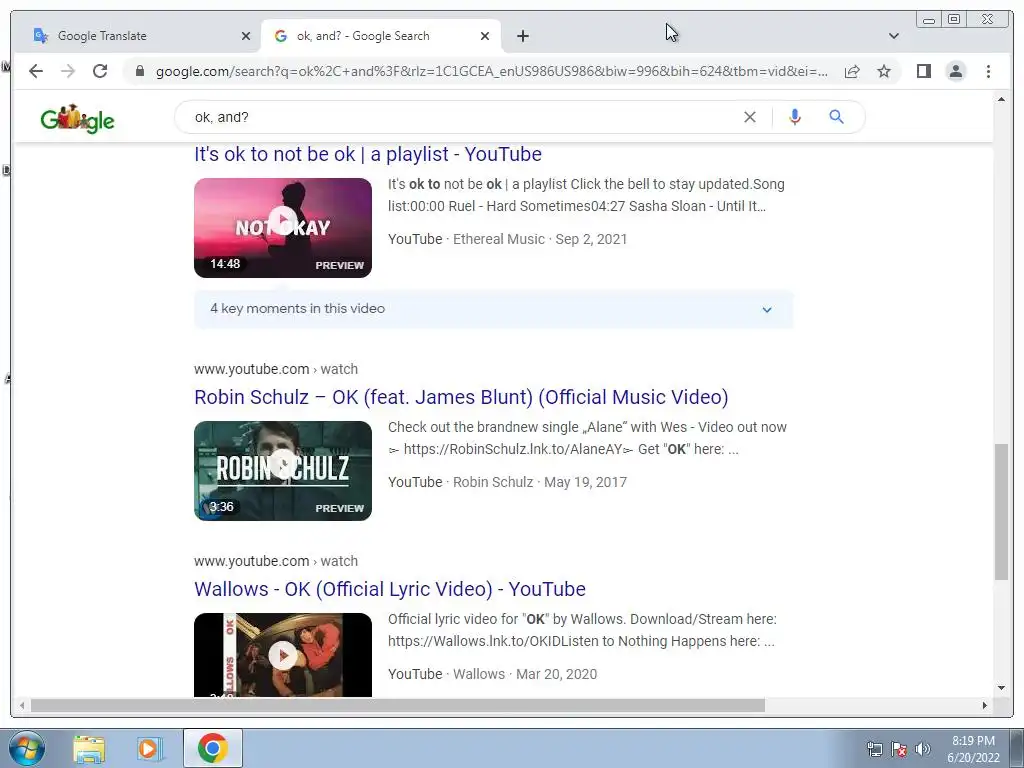The height and width of the screenshot is (768, 1024).
Task: Open Robin Schulz – OK music video link
Action: 461,397
